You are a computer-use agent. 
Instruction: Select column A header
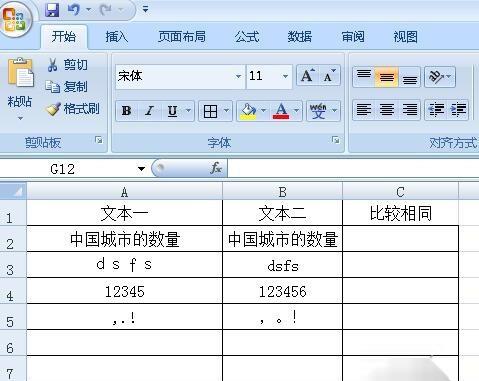click(x=124, y=192)
